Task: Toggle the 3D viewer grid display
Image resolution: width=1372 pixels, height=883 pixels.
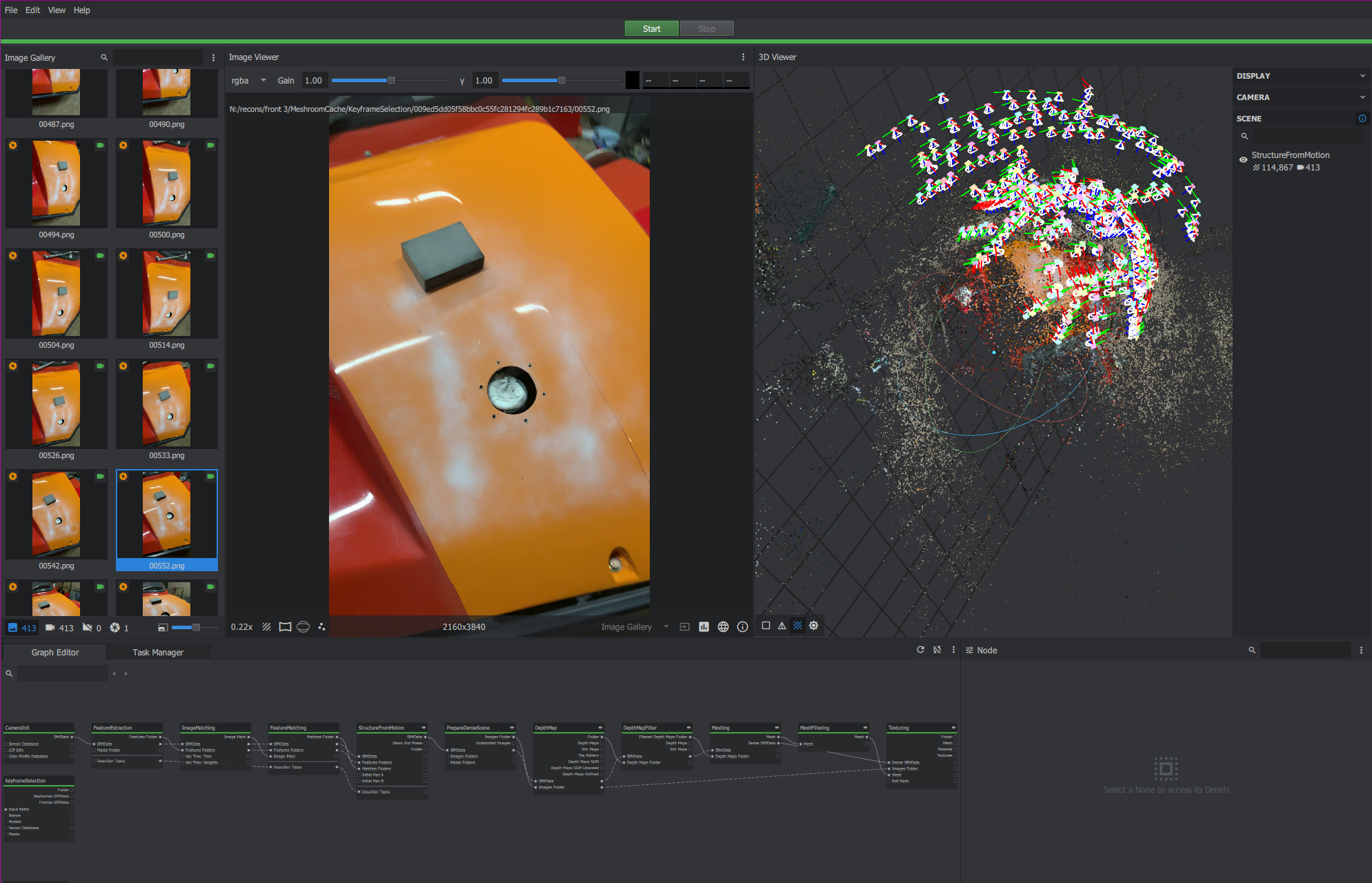Action: (x=797, y=626)
